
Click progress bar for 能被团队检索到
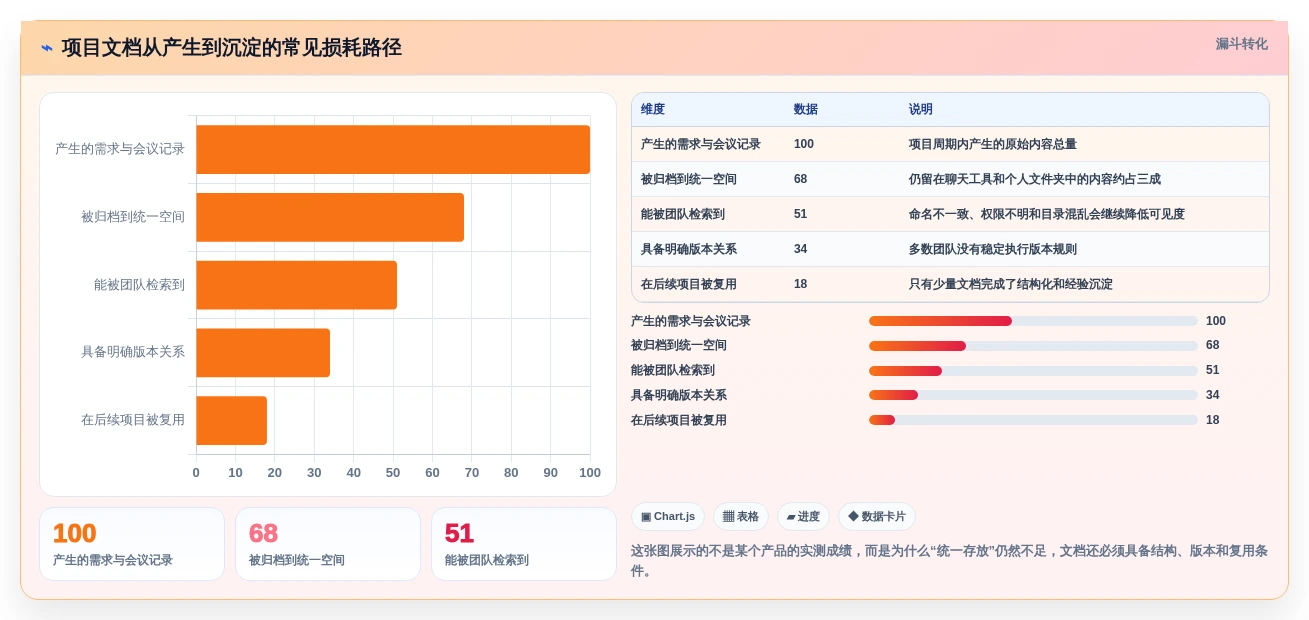coord(1033,371)
